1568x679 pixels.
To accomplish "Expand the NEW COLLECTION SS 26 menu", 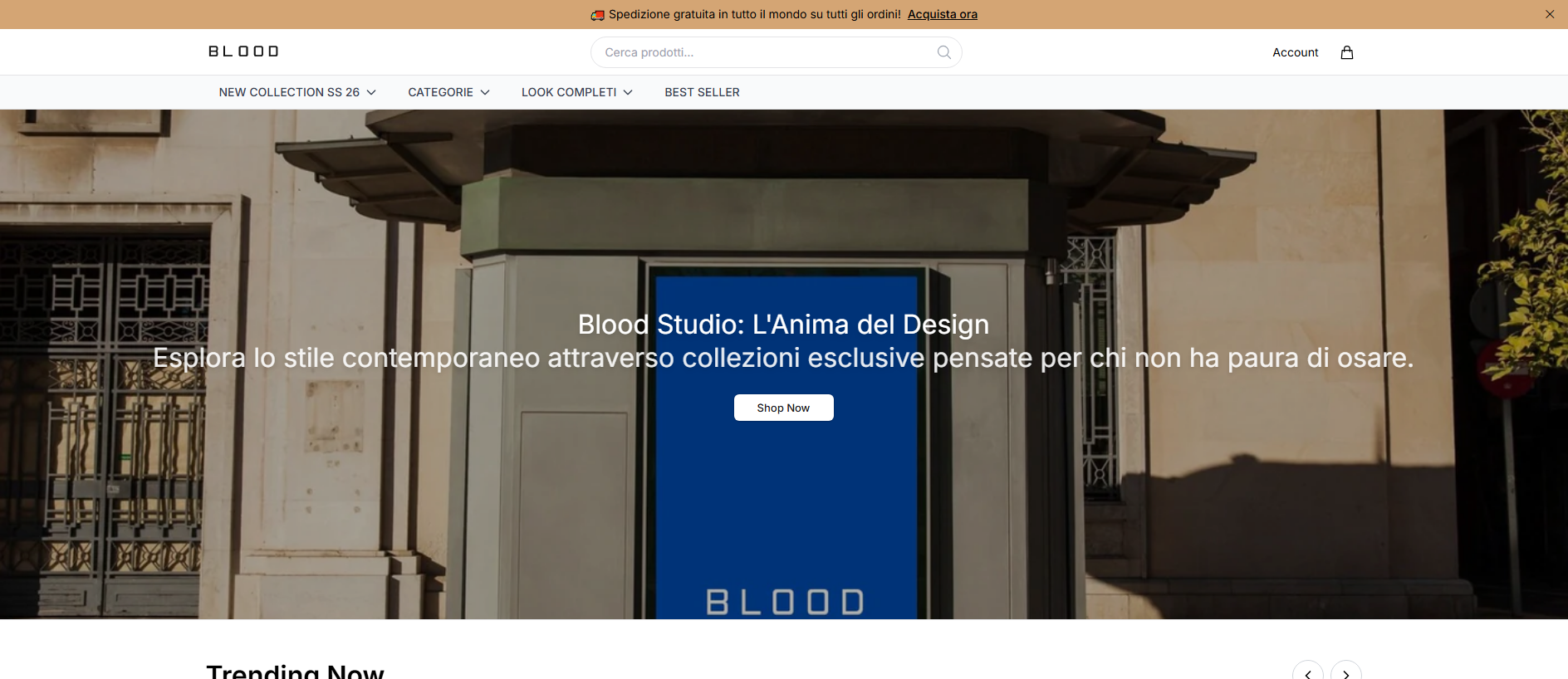I will pyautogui.click(x=297, y=92).
